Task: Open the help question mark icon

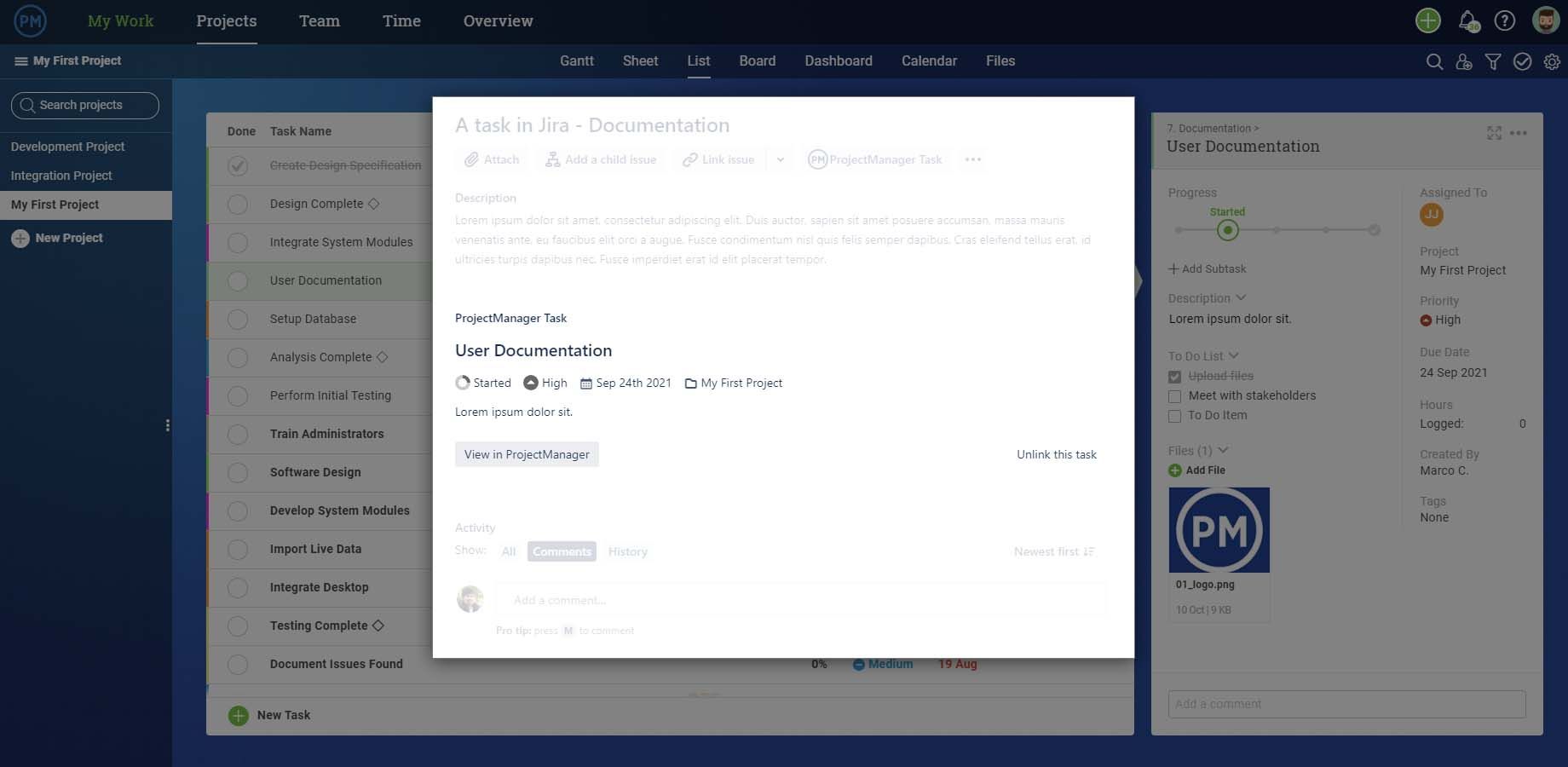Action: pyautogui.click(x=1505, y=20)
